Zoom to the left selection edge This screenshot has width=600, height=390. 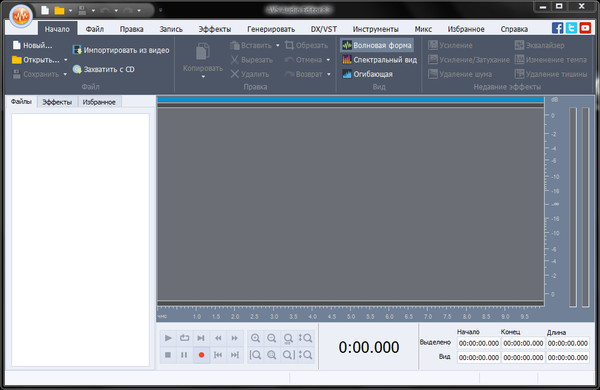pyautogui.click(x=255, y=355)
